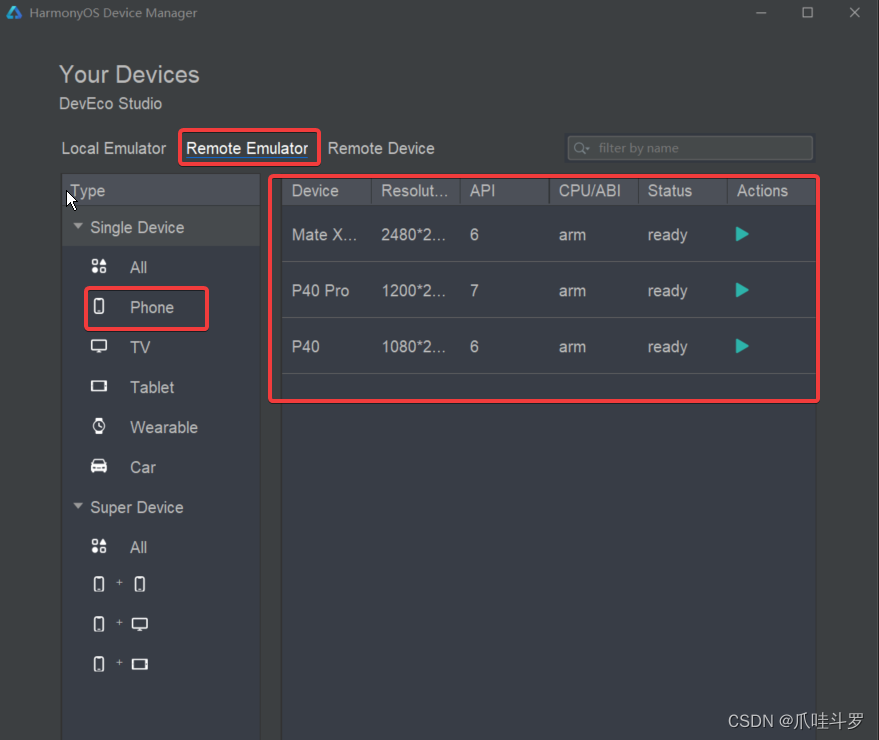Open the Remote Device tab
The height and width of the screenshot is (740, 879).
click(x=381, y=149)
